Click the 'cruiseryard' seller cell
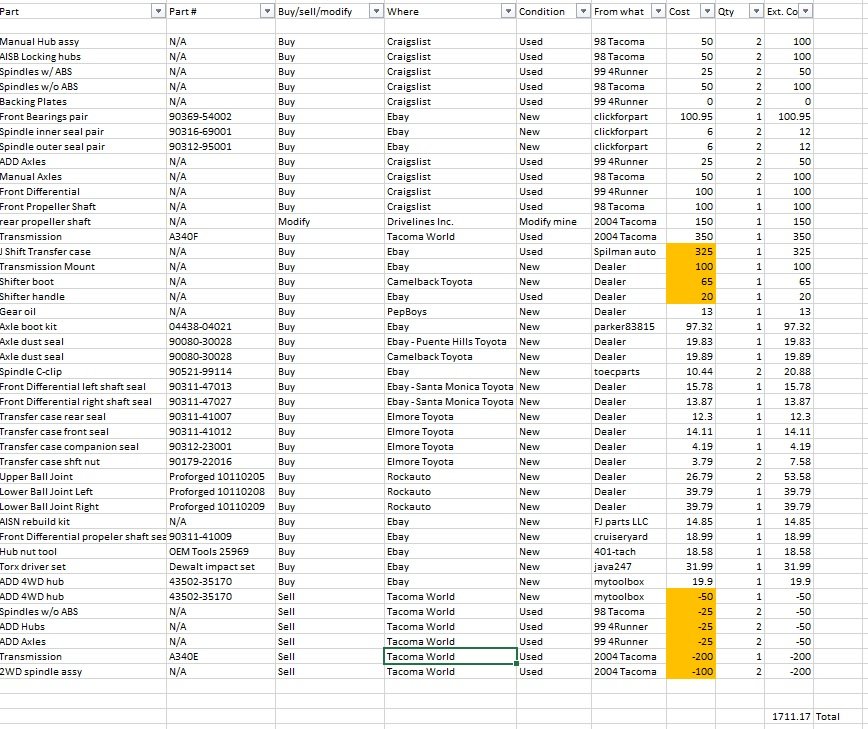The width and height of the screenshot is (868, 729). 629,536
